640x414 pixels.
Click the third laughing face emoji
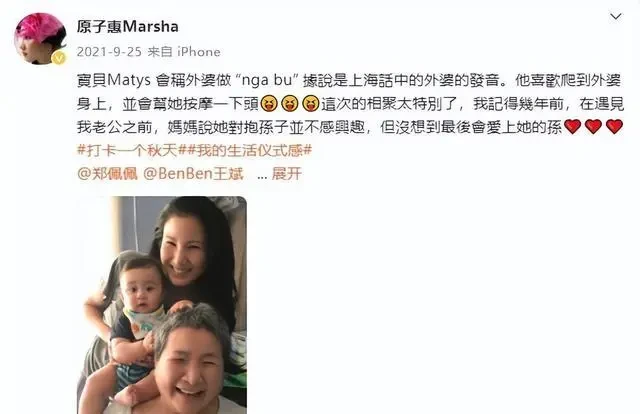point(310,104)
